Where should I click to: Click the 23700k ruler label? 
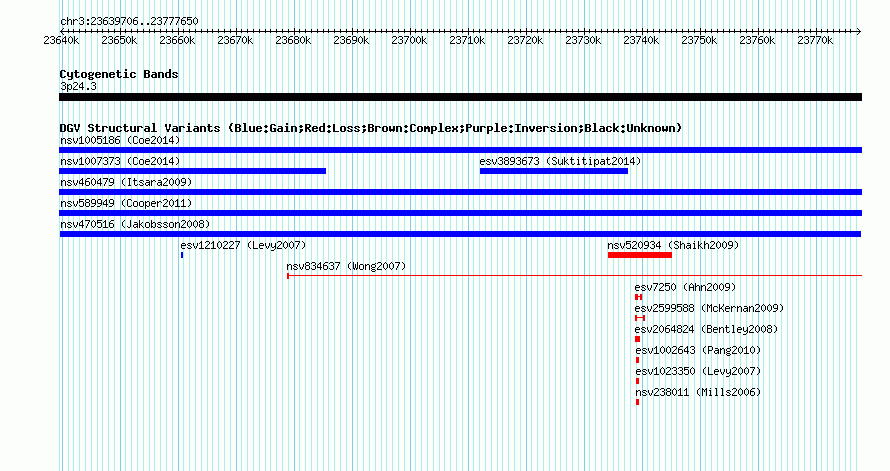pos(409,40)
